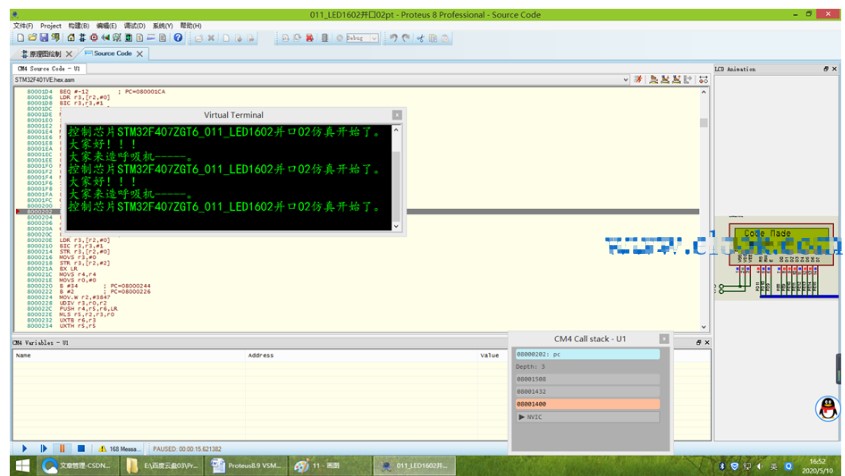Open the 构建(B) menu
Image resolution: width=845 pixels, height=476 pixels.
tap(79, 25)
